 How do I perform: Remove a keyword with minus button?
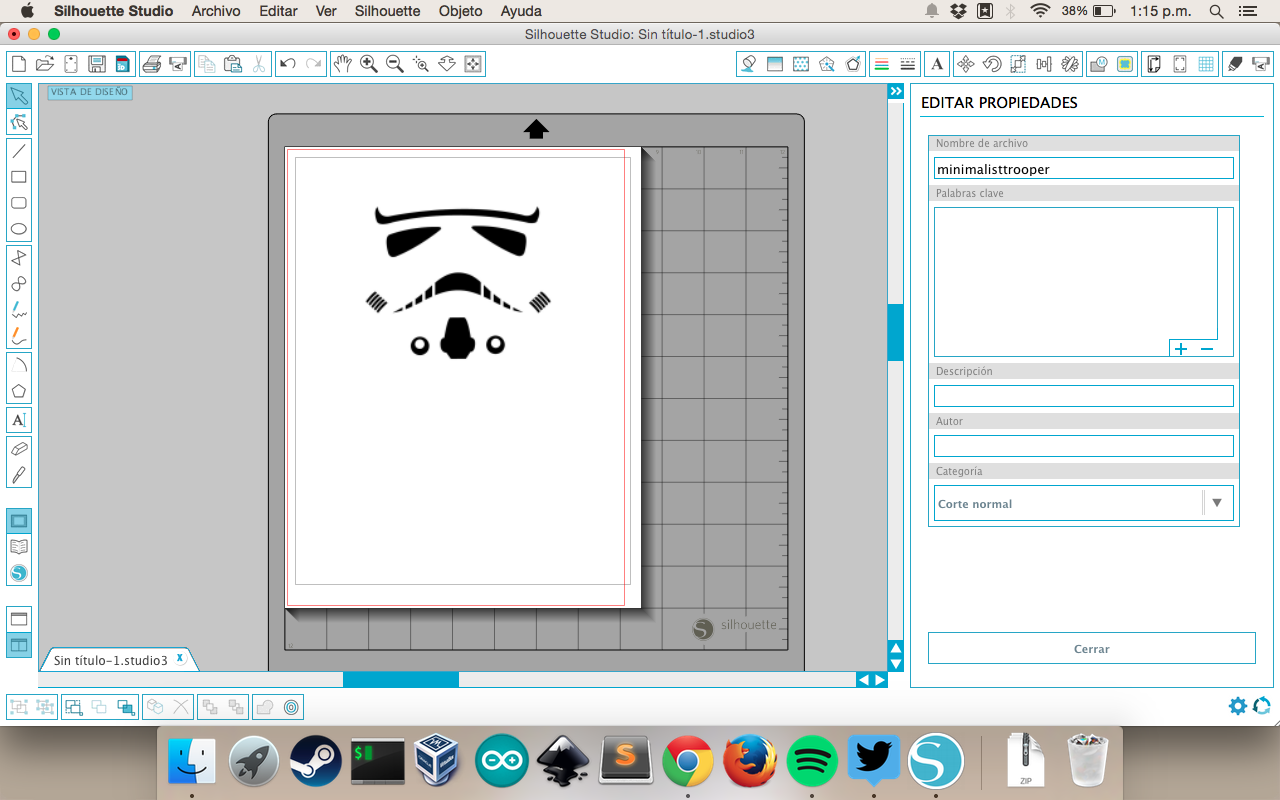click(1207, 349)
